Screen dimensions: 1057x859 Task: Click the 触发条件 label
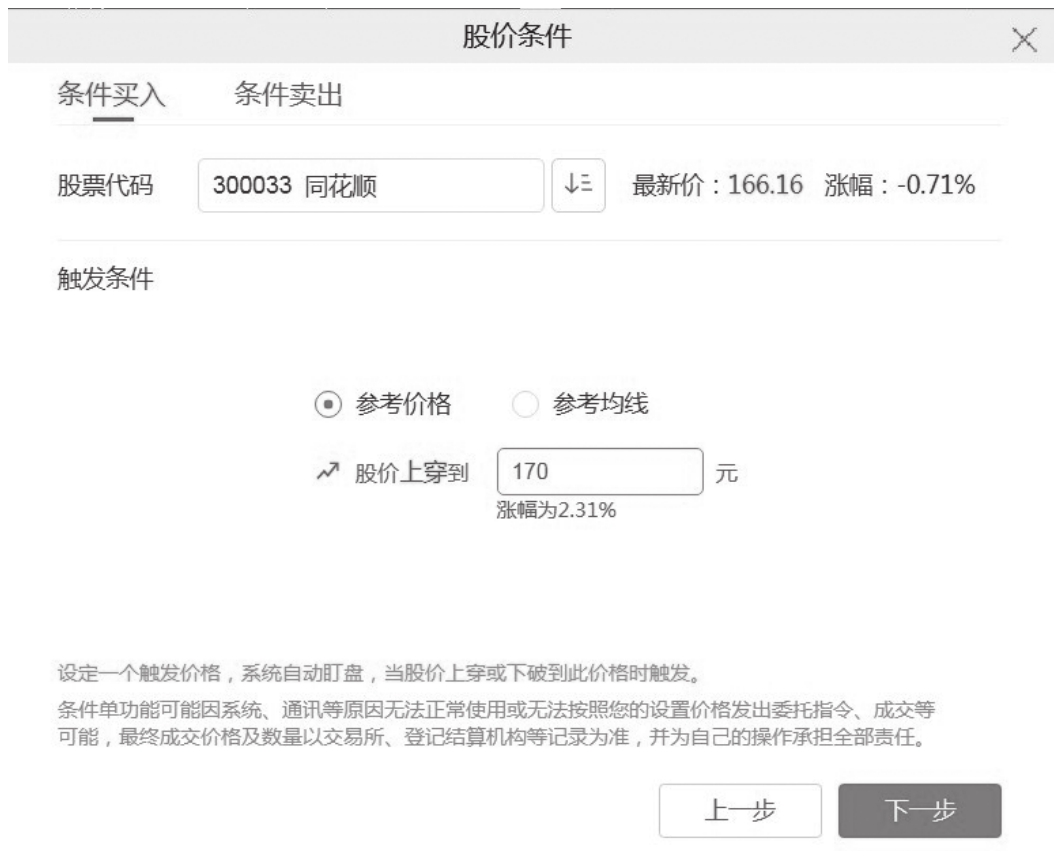tap(105, 278)
